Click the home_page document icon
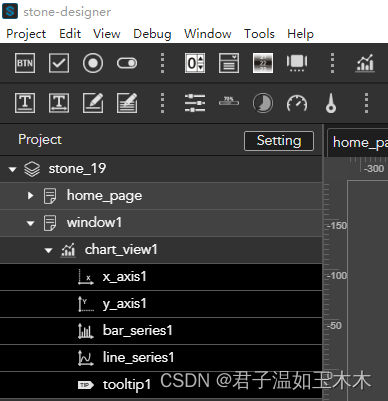Screen dimensions: 388x401 pyautogui.click(x=50, y=196)
